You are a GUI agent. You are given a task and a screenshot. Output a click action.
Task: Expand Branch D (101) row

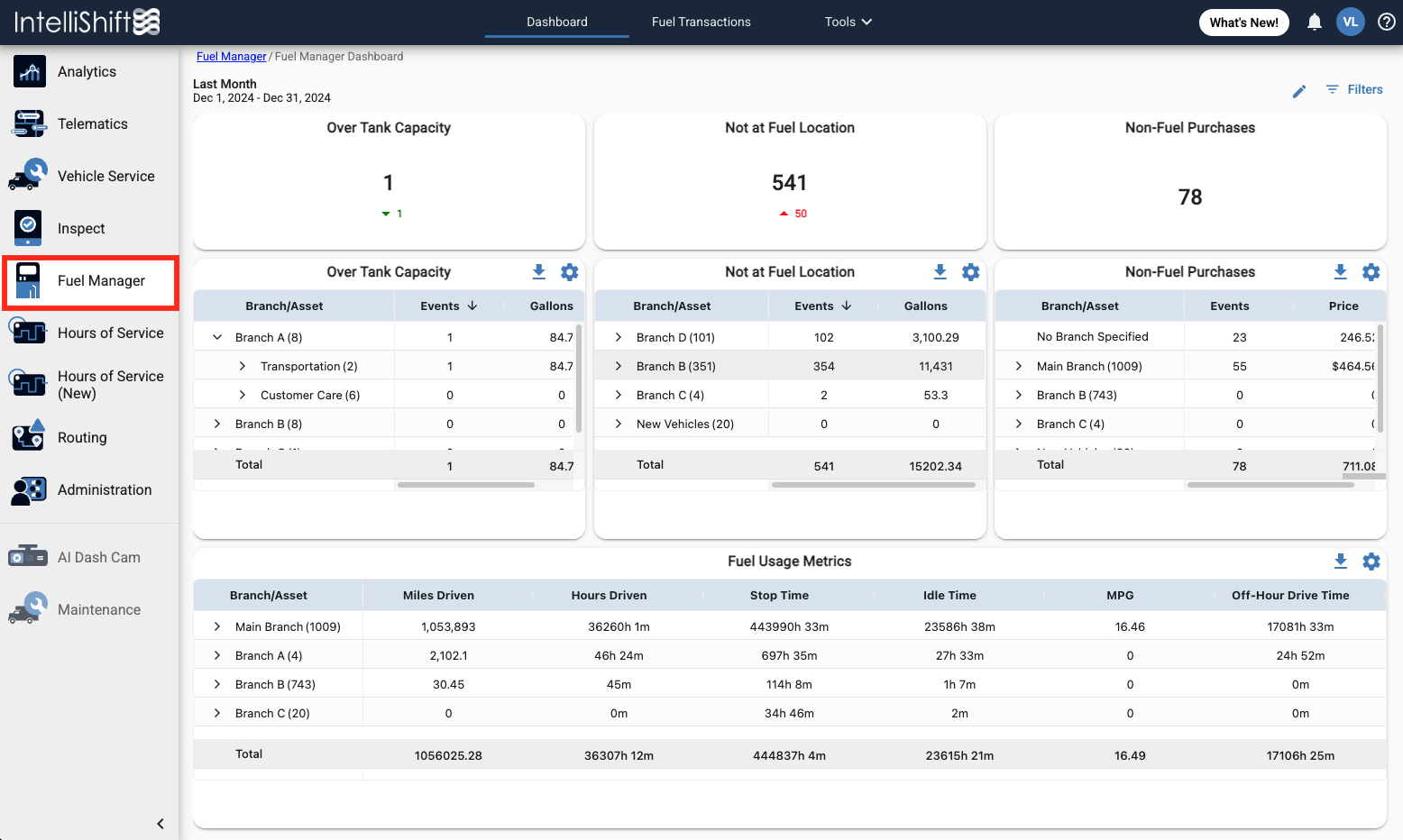point(619,337)
